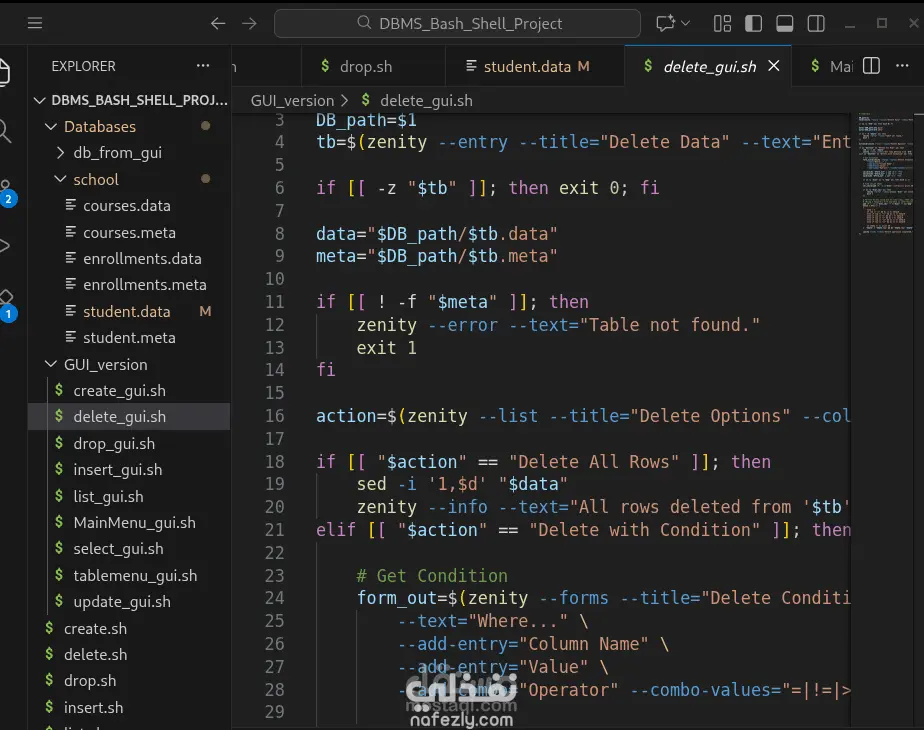This screenshot has height=730, width=924.
Task: Switch to the drop.sh tab
Action: click(x=366, y=67)
